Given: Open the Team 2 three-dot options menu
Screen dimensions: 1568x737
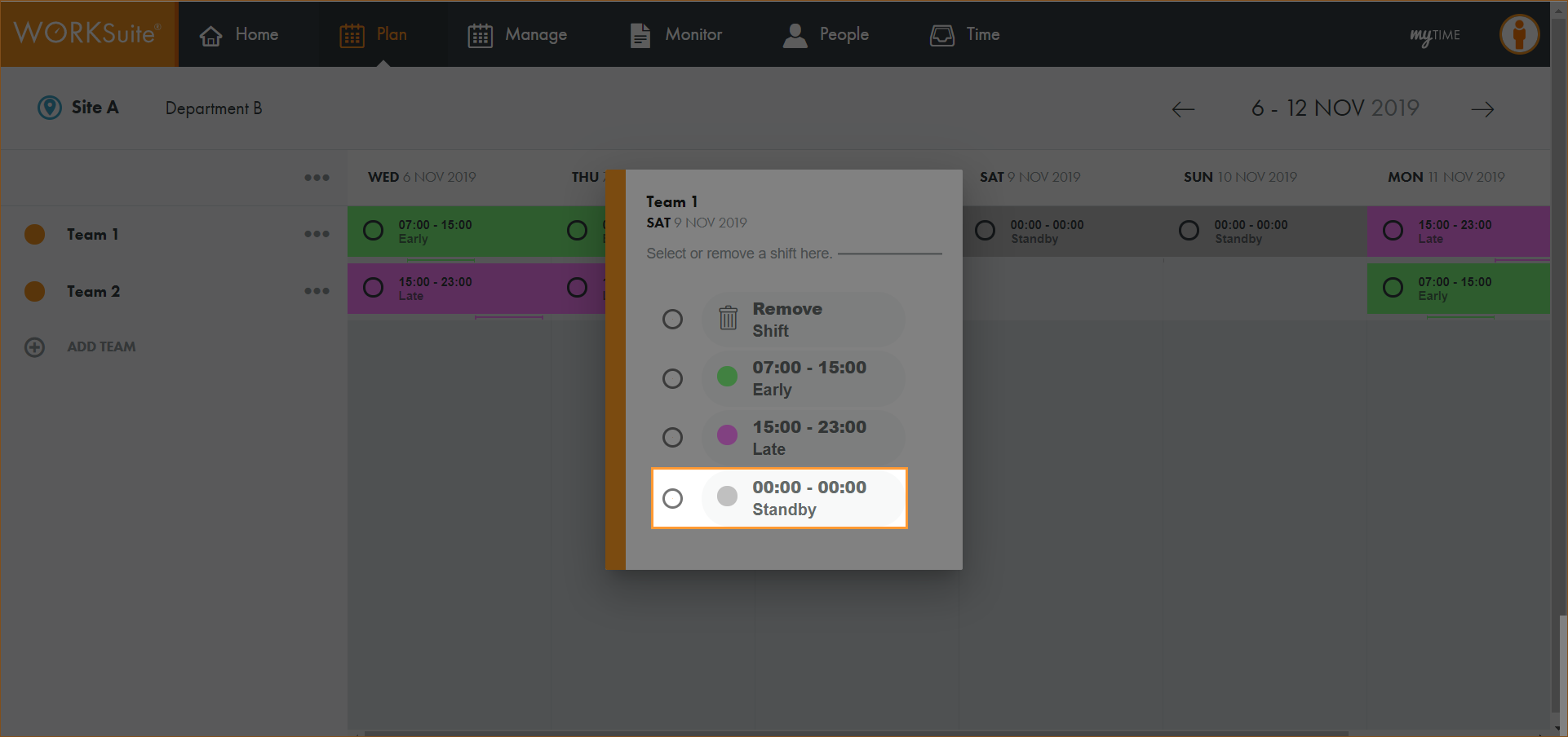Looking at the screenshot, I should coord(317,291).
